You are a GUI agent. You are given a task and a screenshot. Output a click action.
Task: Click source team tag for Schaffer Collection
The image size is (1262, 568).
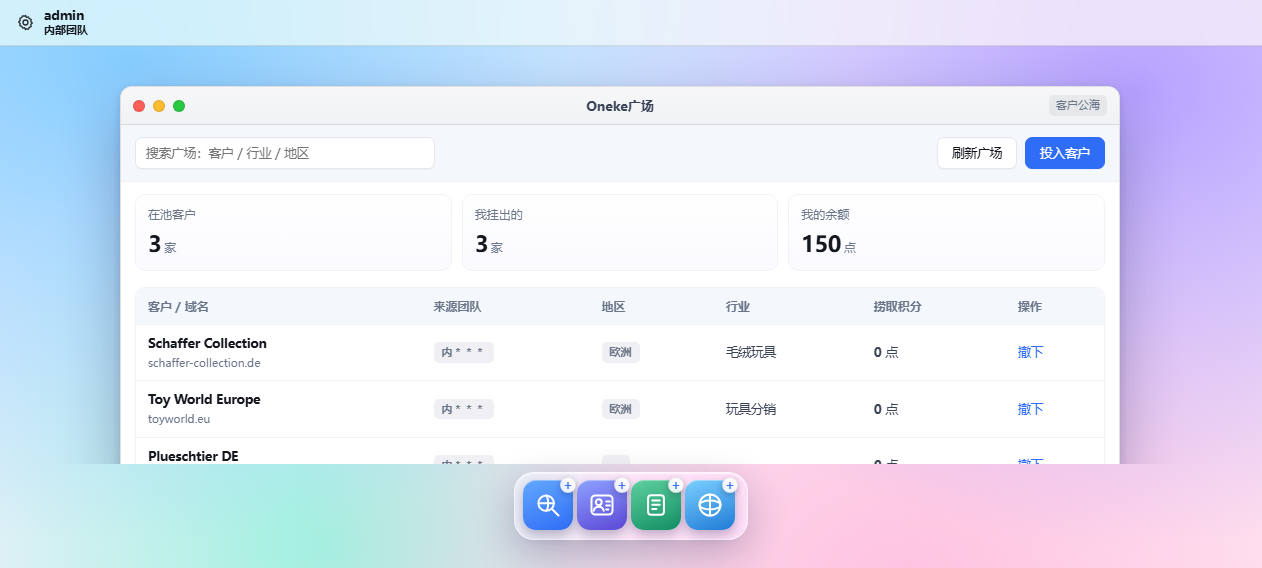464,352
